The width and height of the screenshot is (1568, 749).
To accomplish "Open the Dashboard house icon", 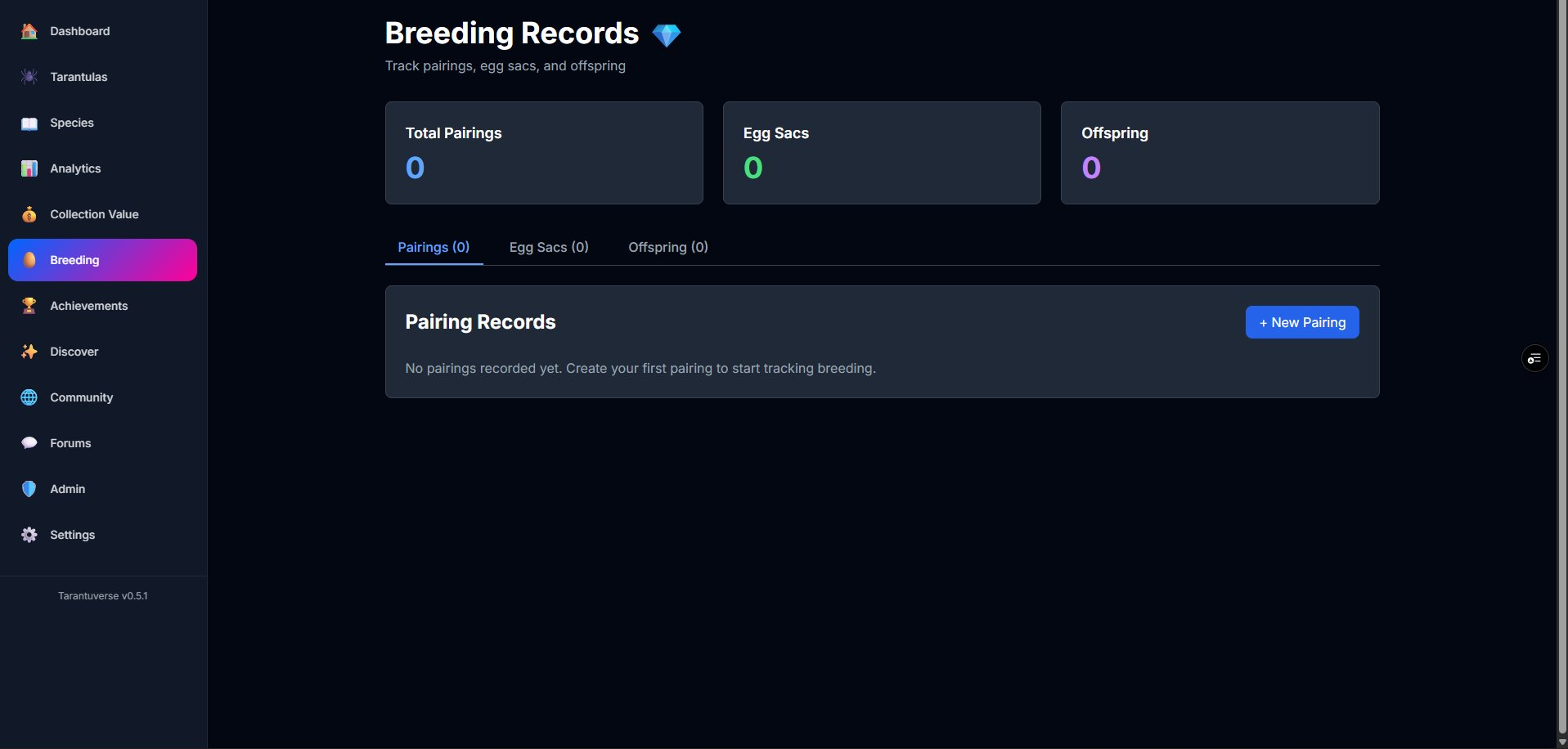I will pyautogui.click(x=29, y=31).
